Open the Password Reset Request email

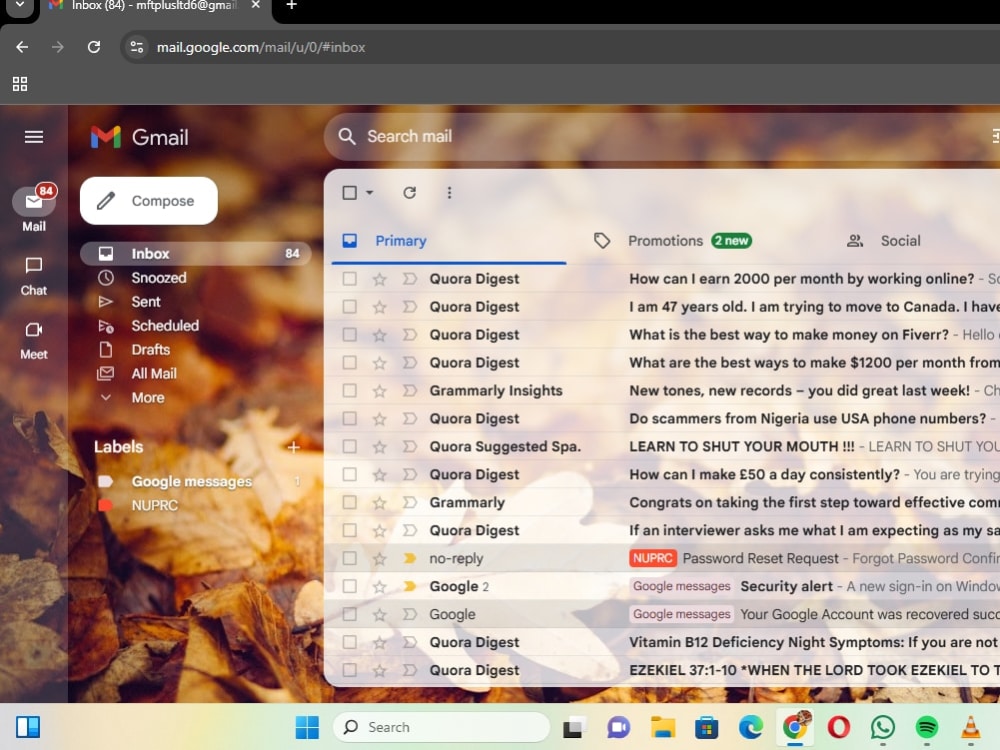point(760,559)
